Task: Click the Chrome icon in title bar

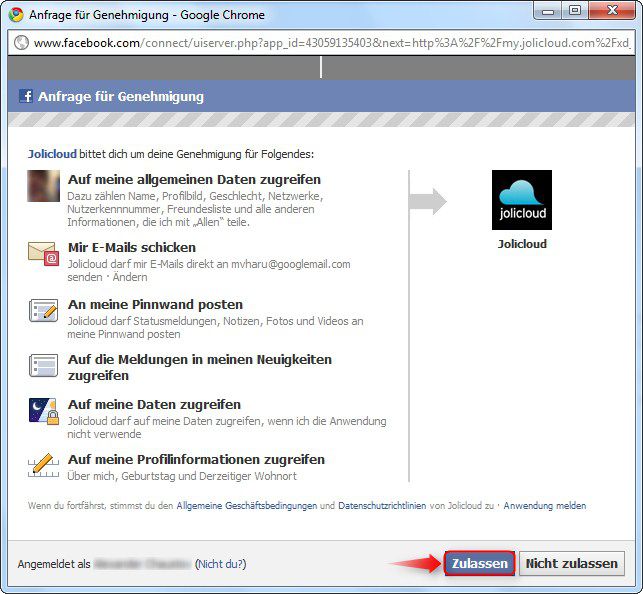Action: pos(16,15)
